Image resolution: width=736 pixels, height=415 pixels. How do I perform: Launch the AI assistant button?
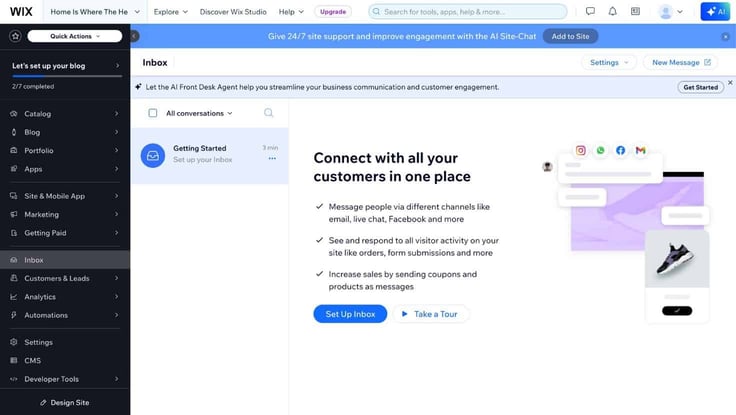coord(715,12)
